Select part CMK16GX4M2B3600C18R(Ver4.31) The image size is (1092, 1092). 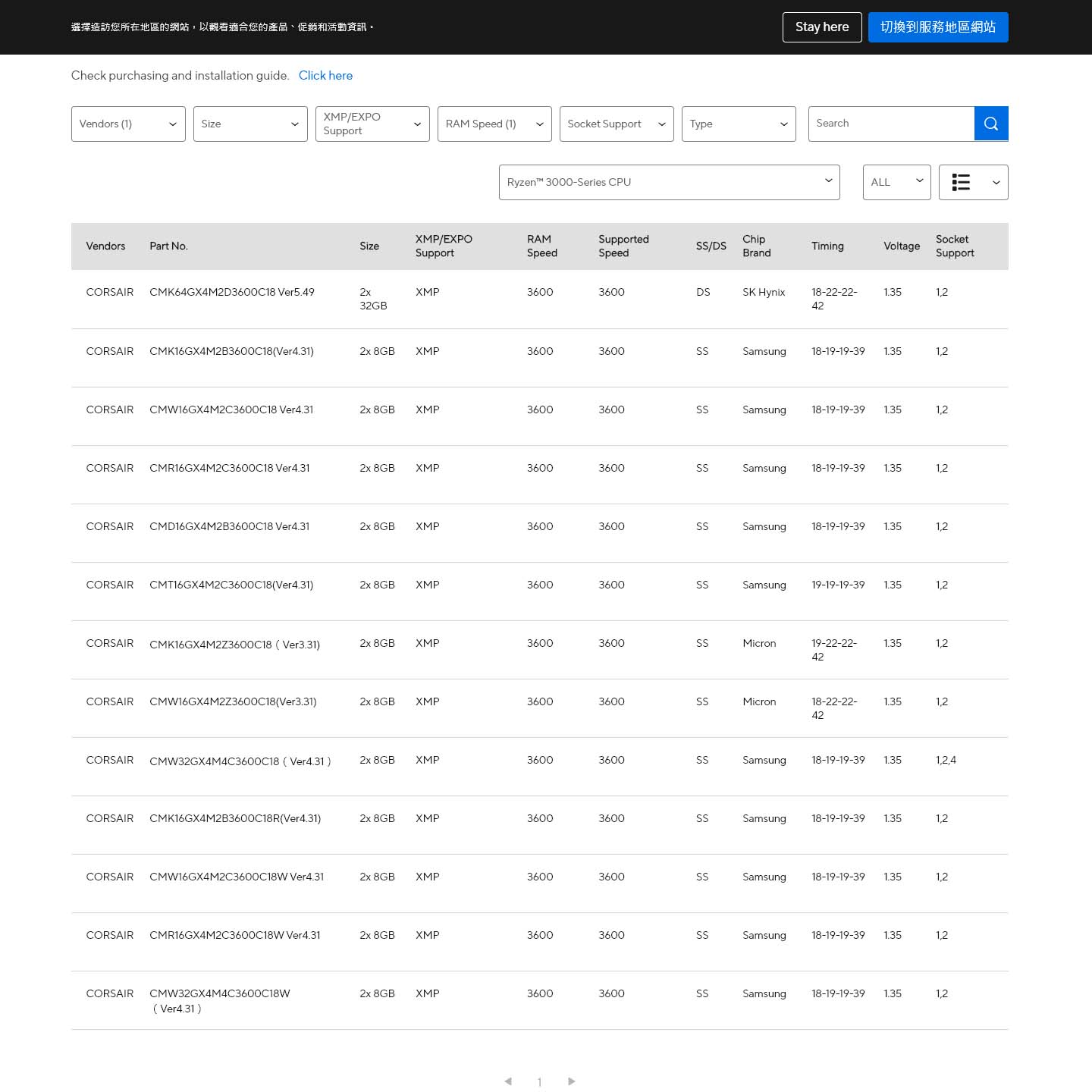235,818
